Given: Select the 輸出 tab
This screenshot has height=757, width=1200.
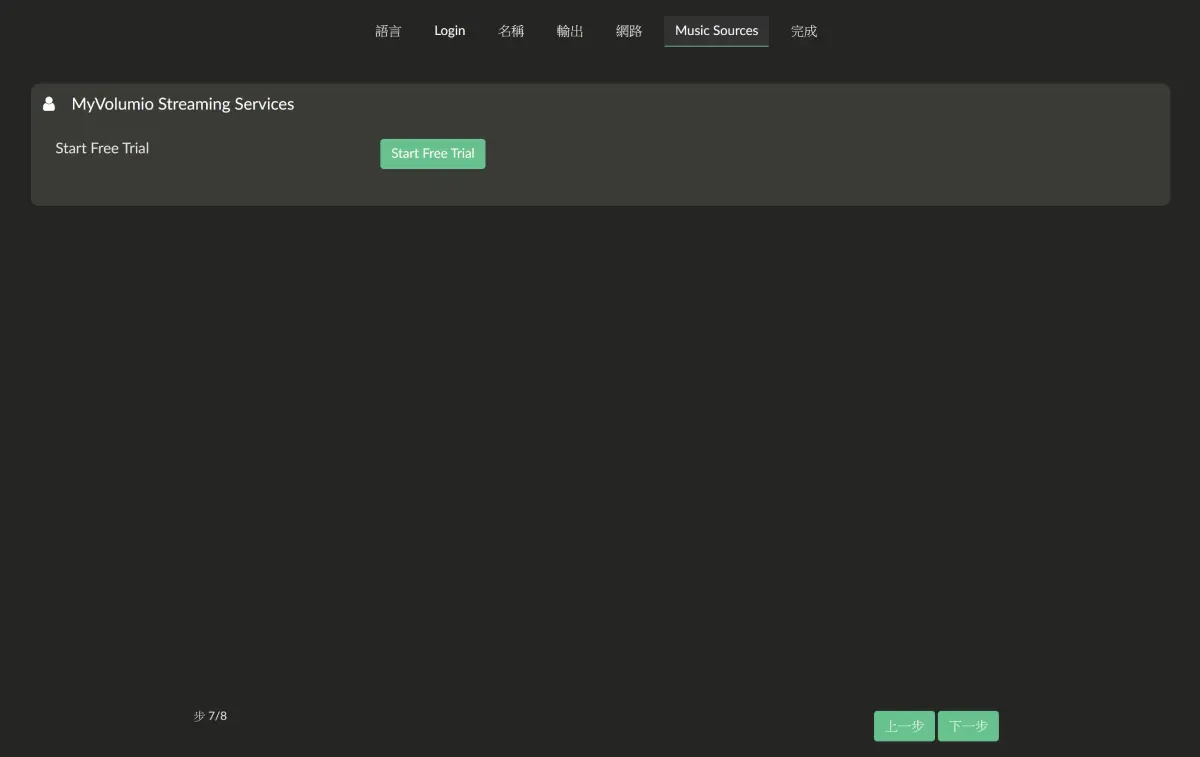Looking at the screenshot, I should (x=570, y=31).
